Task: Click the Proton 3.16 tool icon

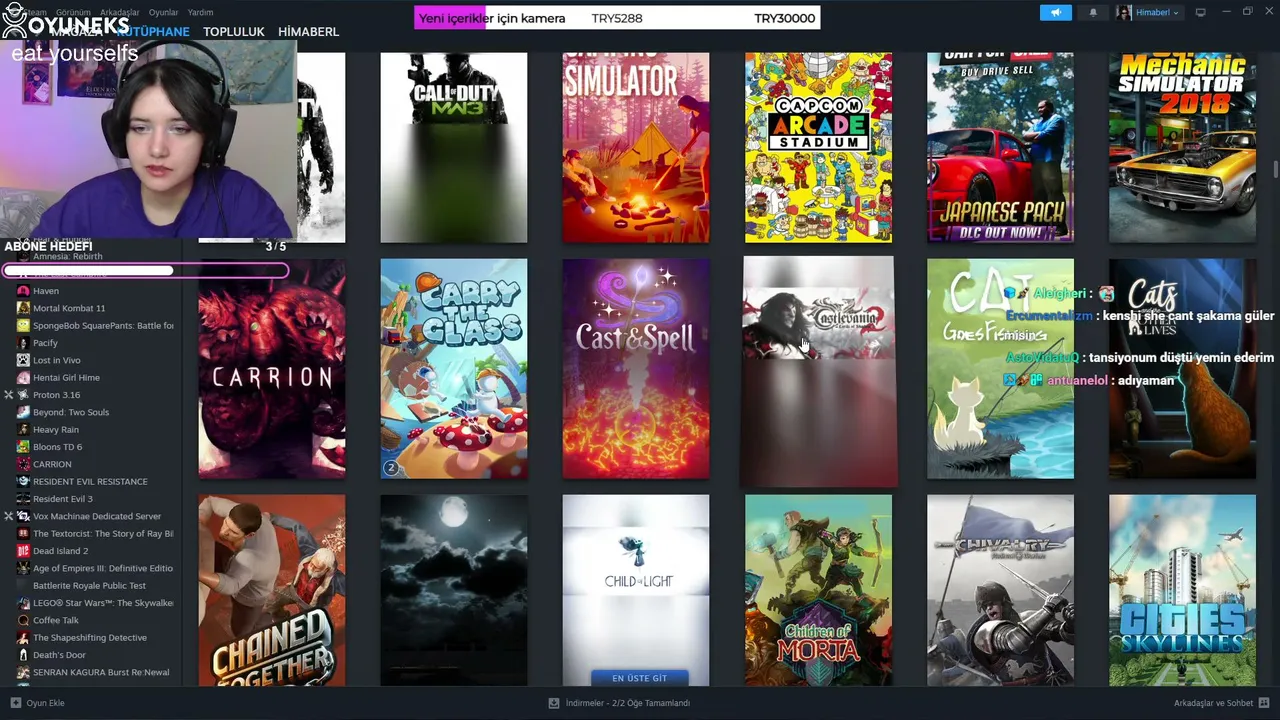Action: pyautogui.click(x=23, y=395)
